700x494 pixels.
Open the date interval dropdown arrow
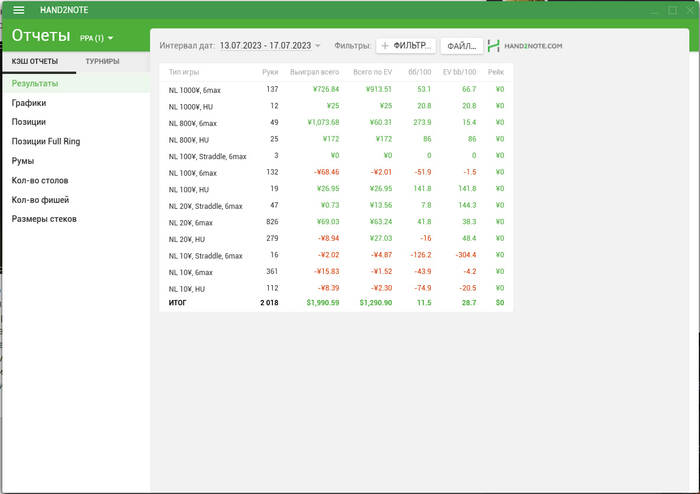click(317, 46)
